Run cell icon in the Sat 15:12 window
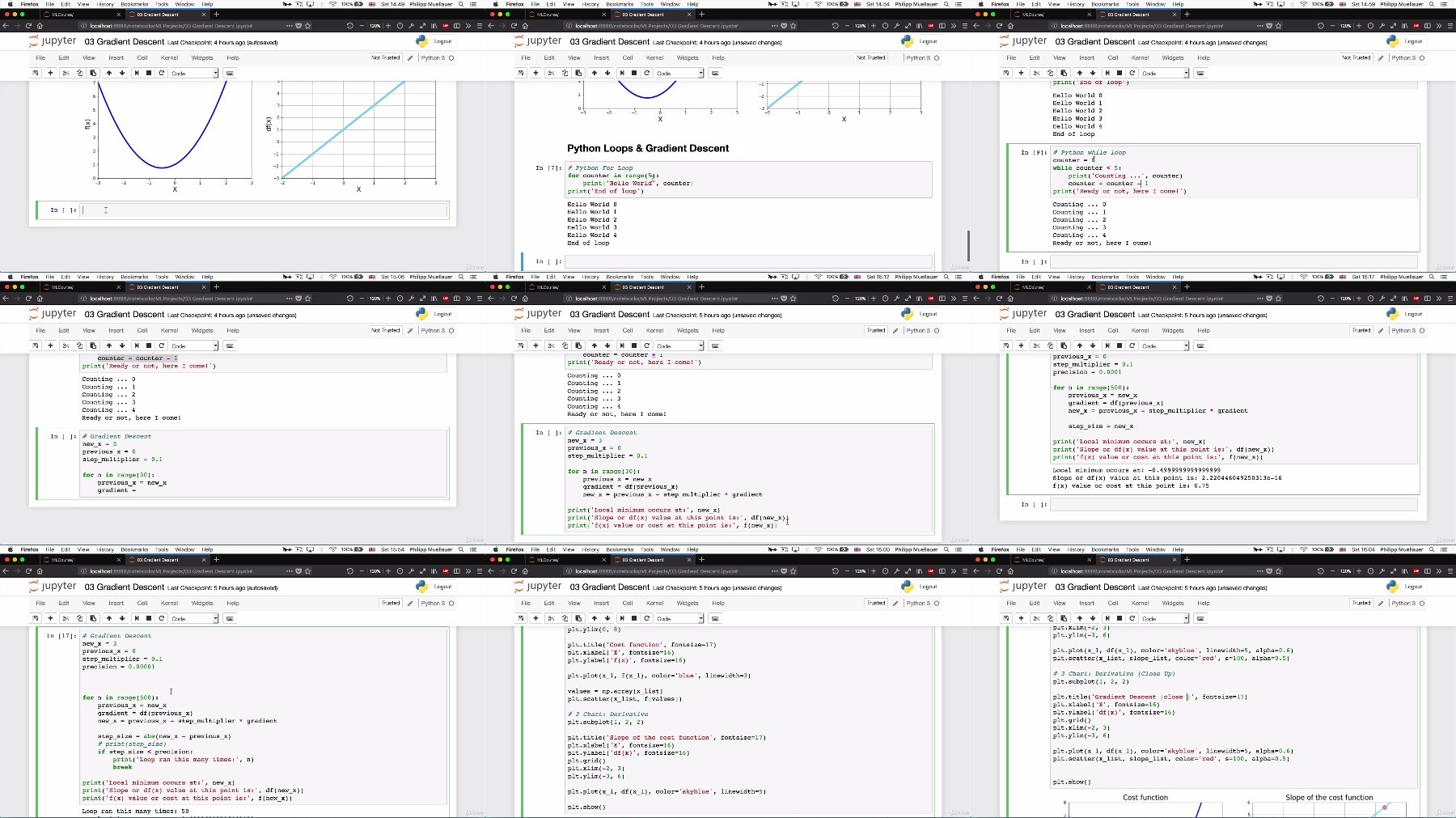The width and height of the screenshot is (1456, 818). pyautogui.click(x=622, y=345)
